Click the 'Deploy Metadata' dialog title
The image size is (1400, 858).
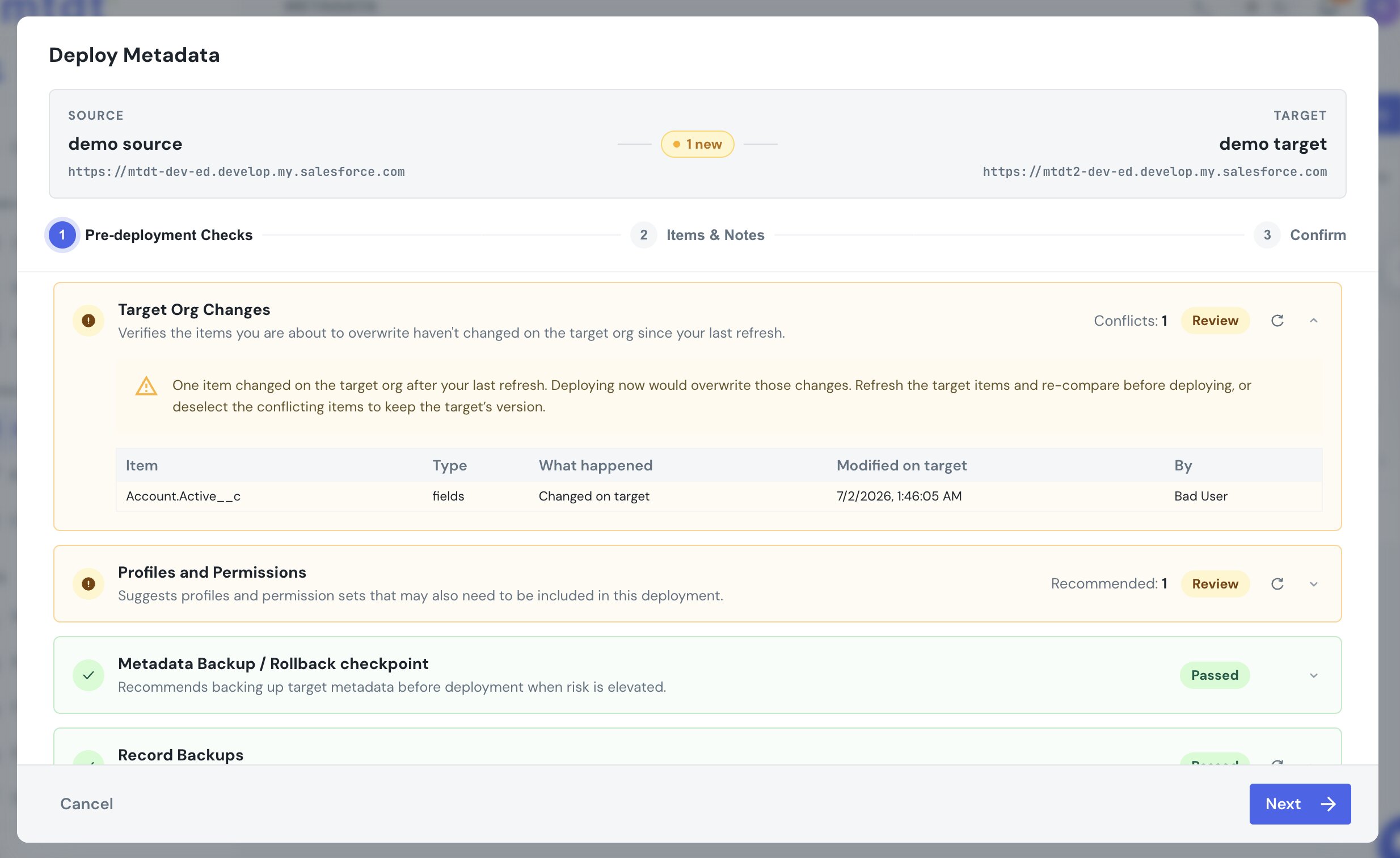pyautogui.click(x=134, y=55)
